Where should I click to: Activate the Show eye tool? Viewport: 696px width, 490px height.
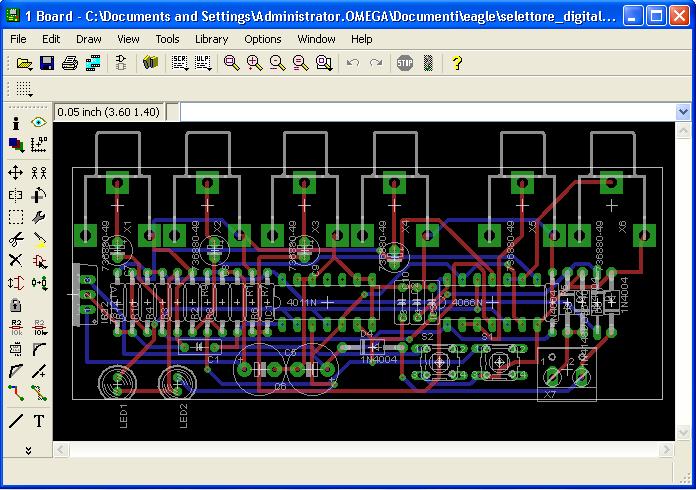(x=39, y=122)
